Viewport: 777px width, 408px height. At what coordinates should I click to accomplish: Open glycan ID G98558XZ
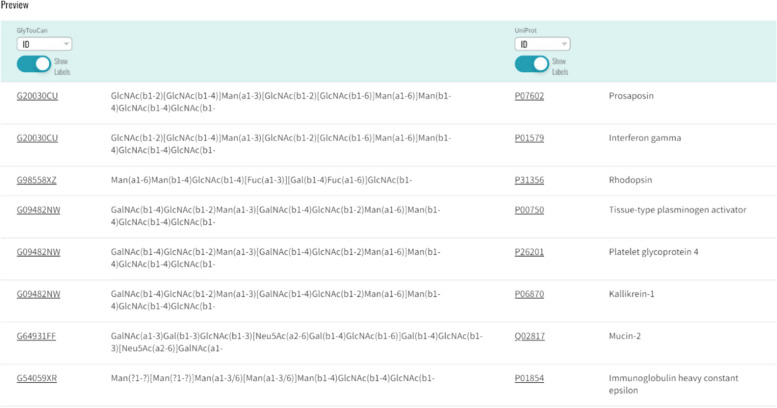37,180
